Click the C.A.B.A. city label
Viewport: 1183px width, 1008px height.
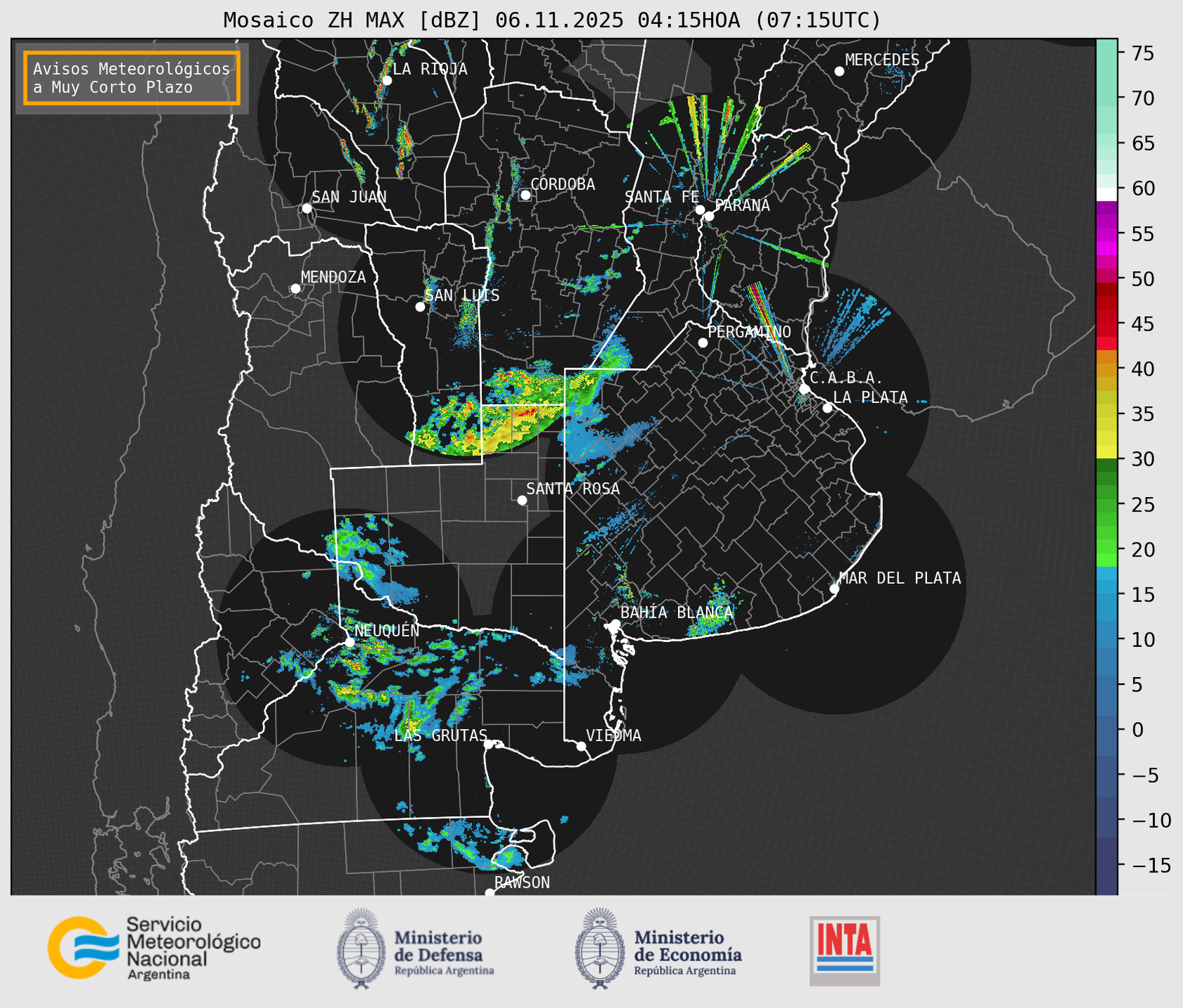[846, 379]
